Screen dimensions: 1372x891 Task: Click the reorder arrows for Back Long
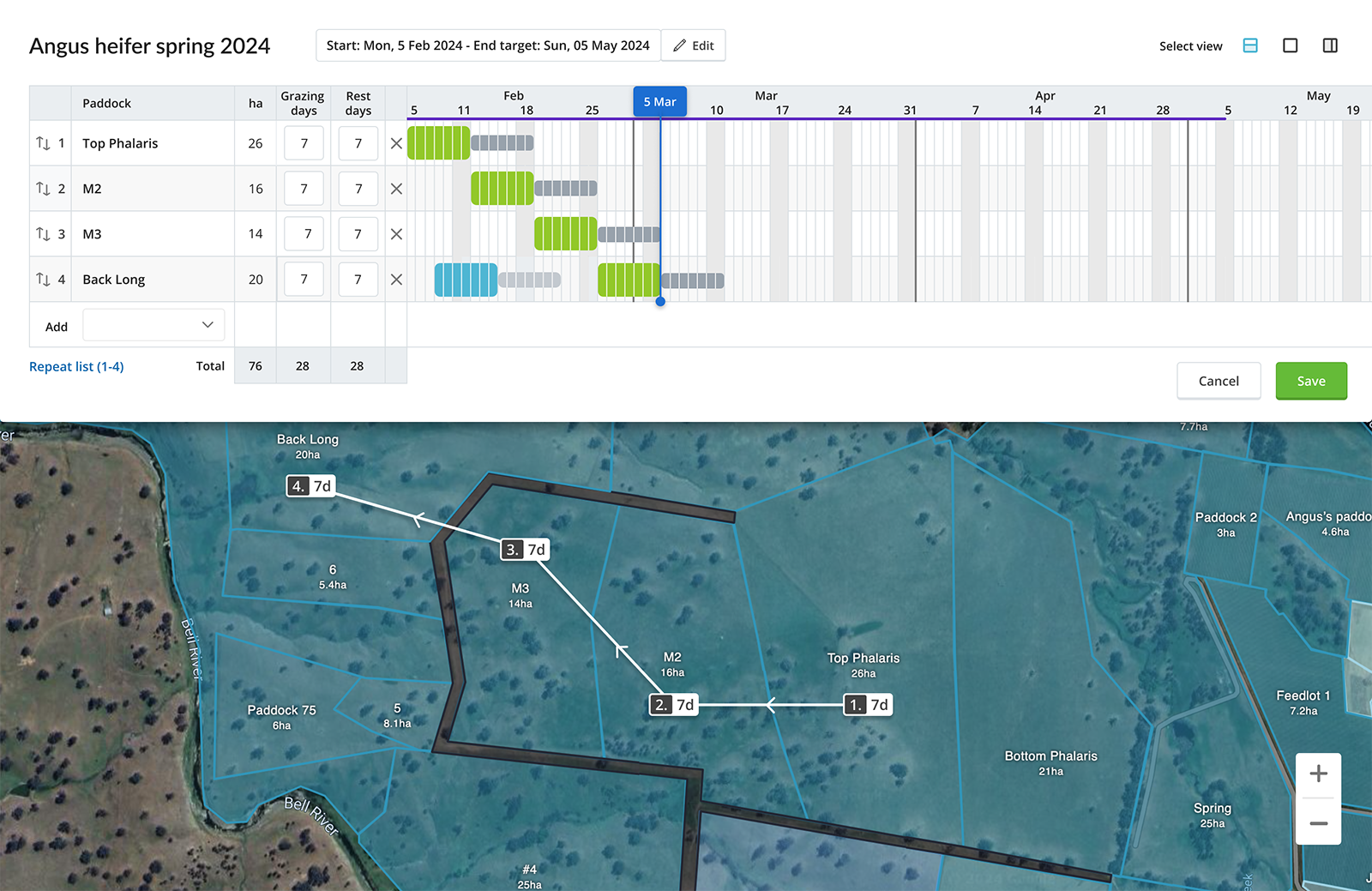pos(43,280)
